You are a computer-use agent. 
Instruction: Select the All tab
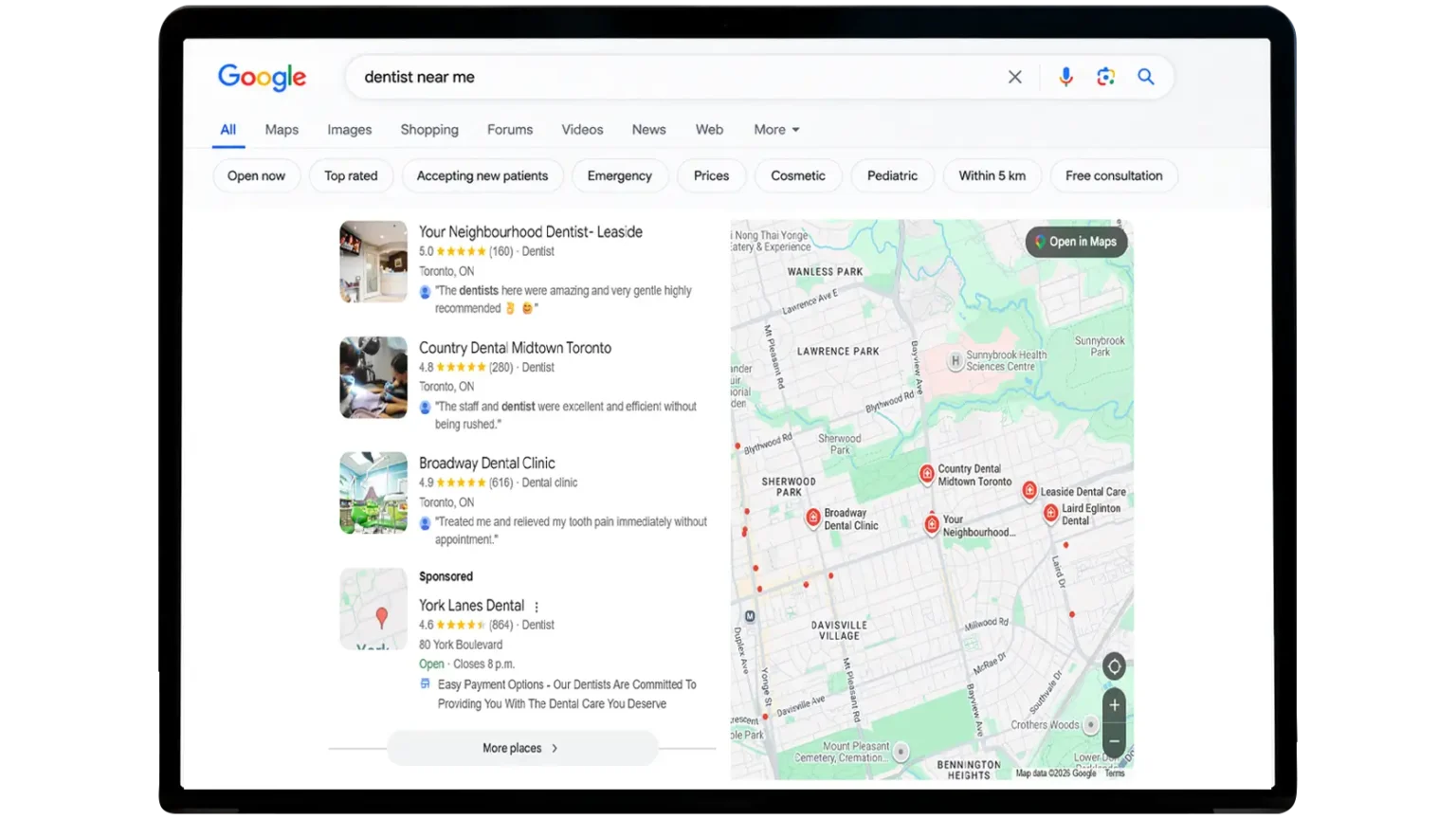(x=228, y=130)
